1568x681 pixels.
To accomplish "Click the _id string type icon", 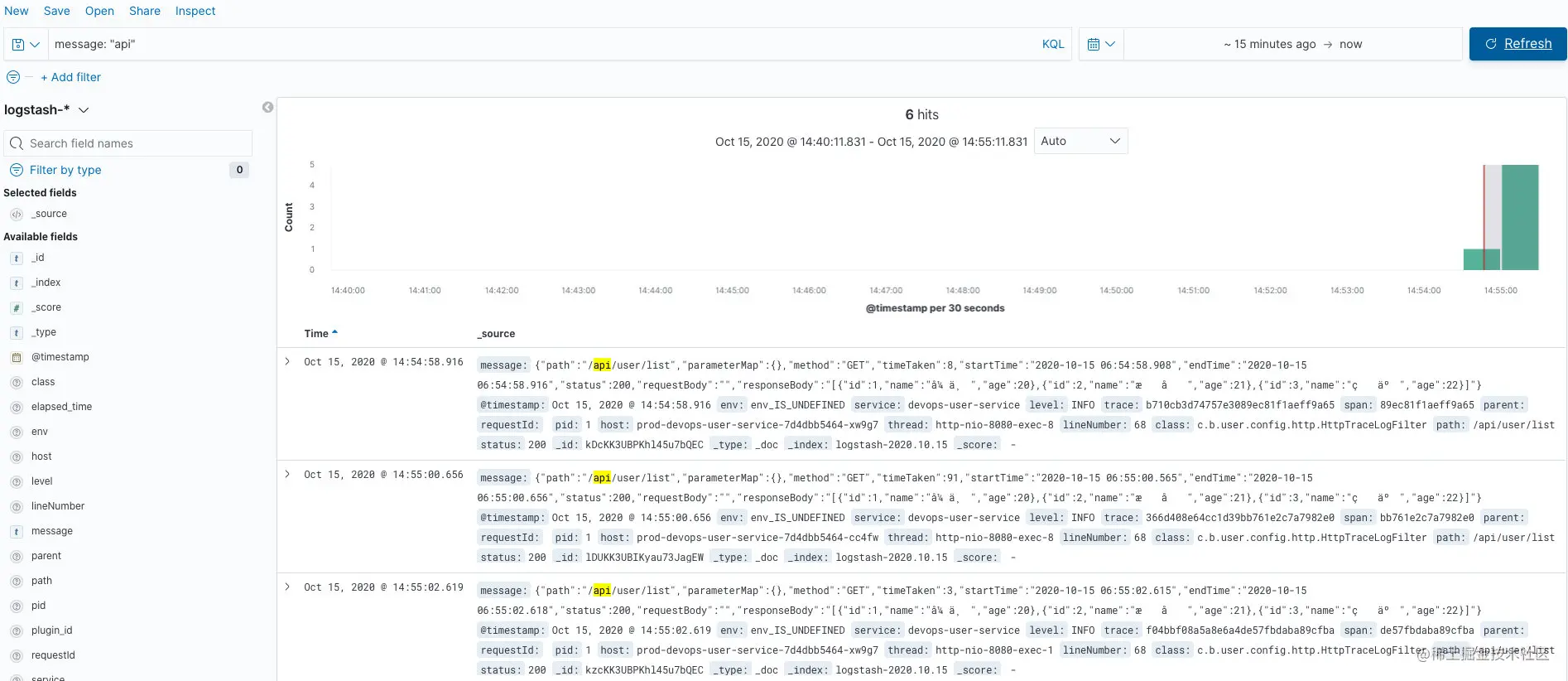I will [x=17, y=258].
